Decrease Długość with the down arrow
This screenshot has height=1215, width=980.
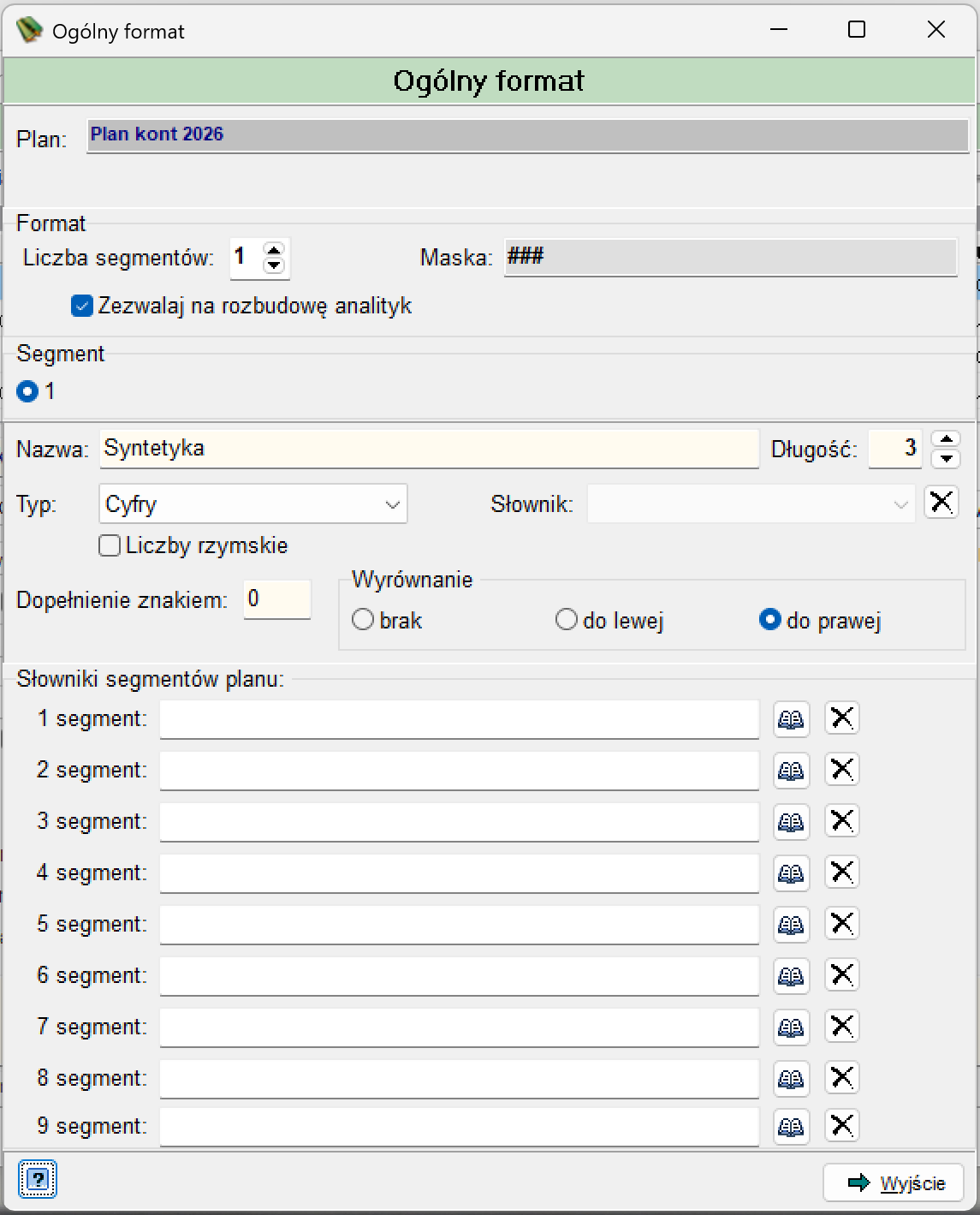click(947, 458)
